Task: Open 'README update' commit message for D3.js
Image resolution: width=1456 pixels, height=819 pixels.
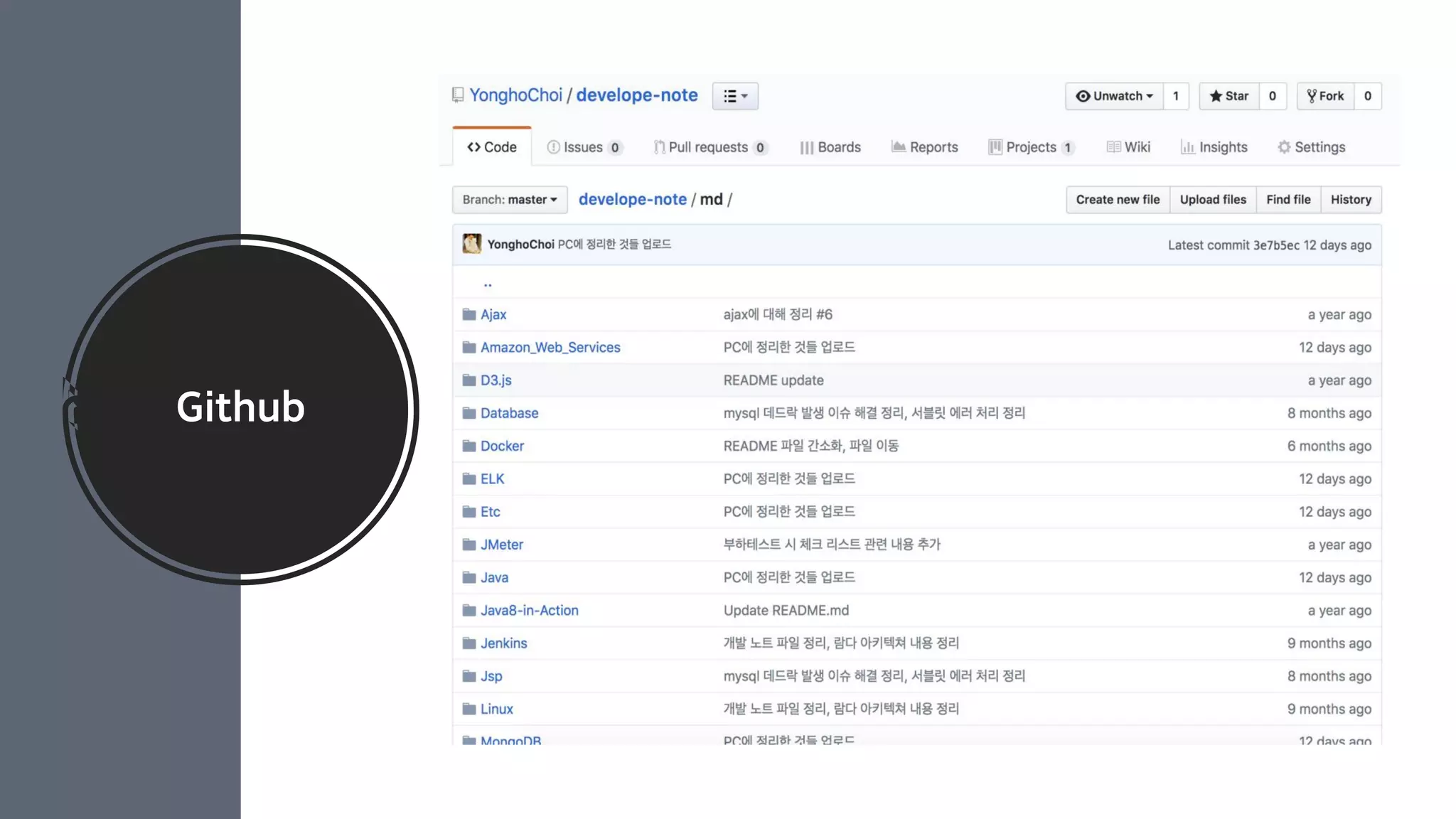Action: [x=773, y=380]
